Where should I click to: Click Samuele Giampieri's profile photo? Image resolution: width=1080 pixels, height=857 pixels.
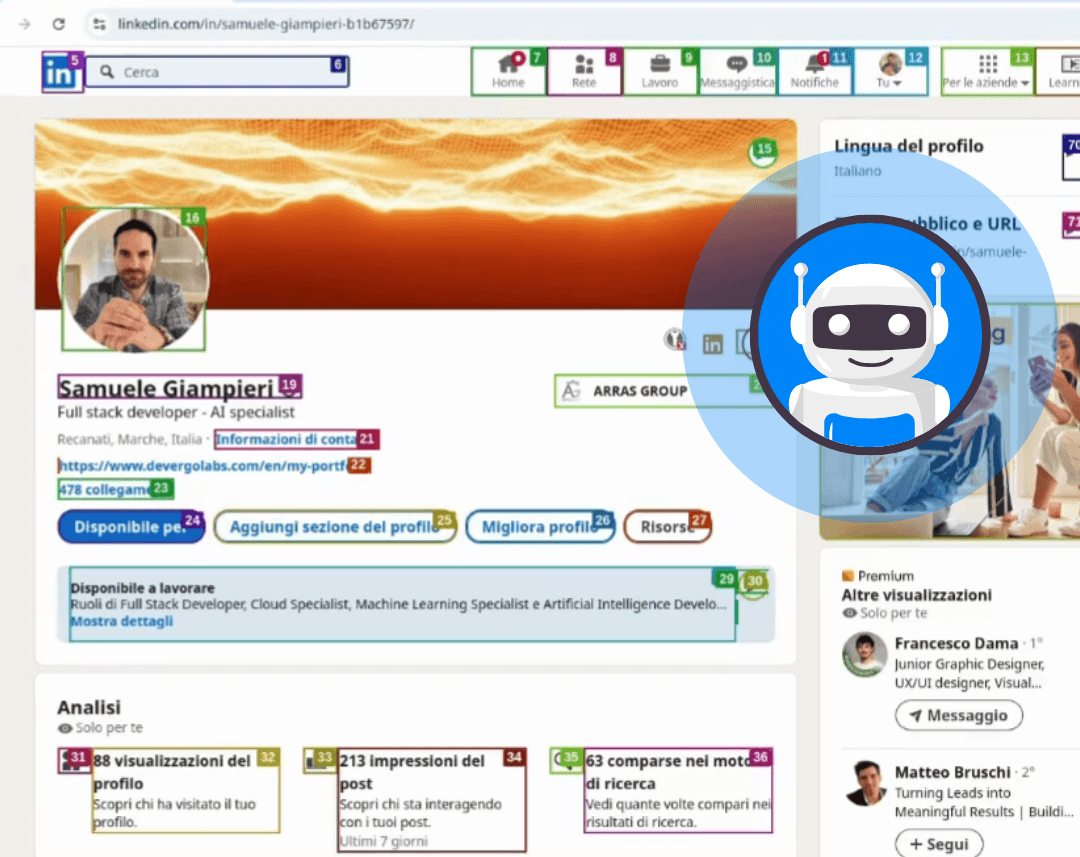(x=134, y=279)
